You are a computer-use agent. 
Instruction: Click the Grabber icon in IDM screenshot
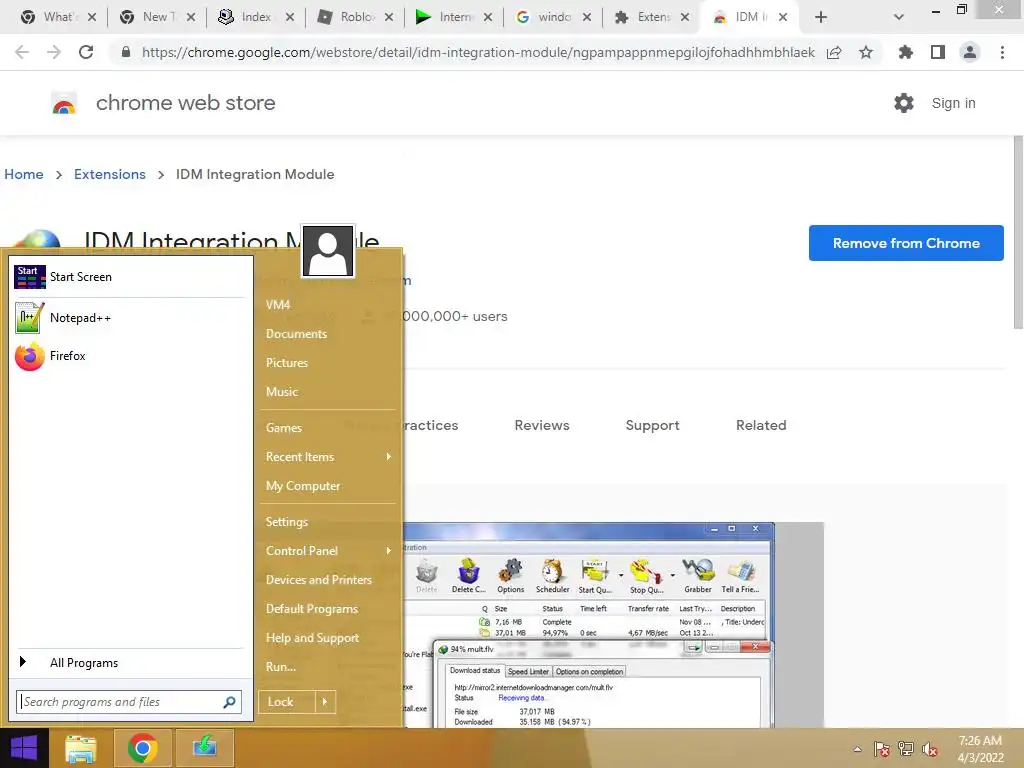tap(697, 575)
